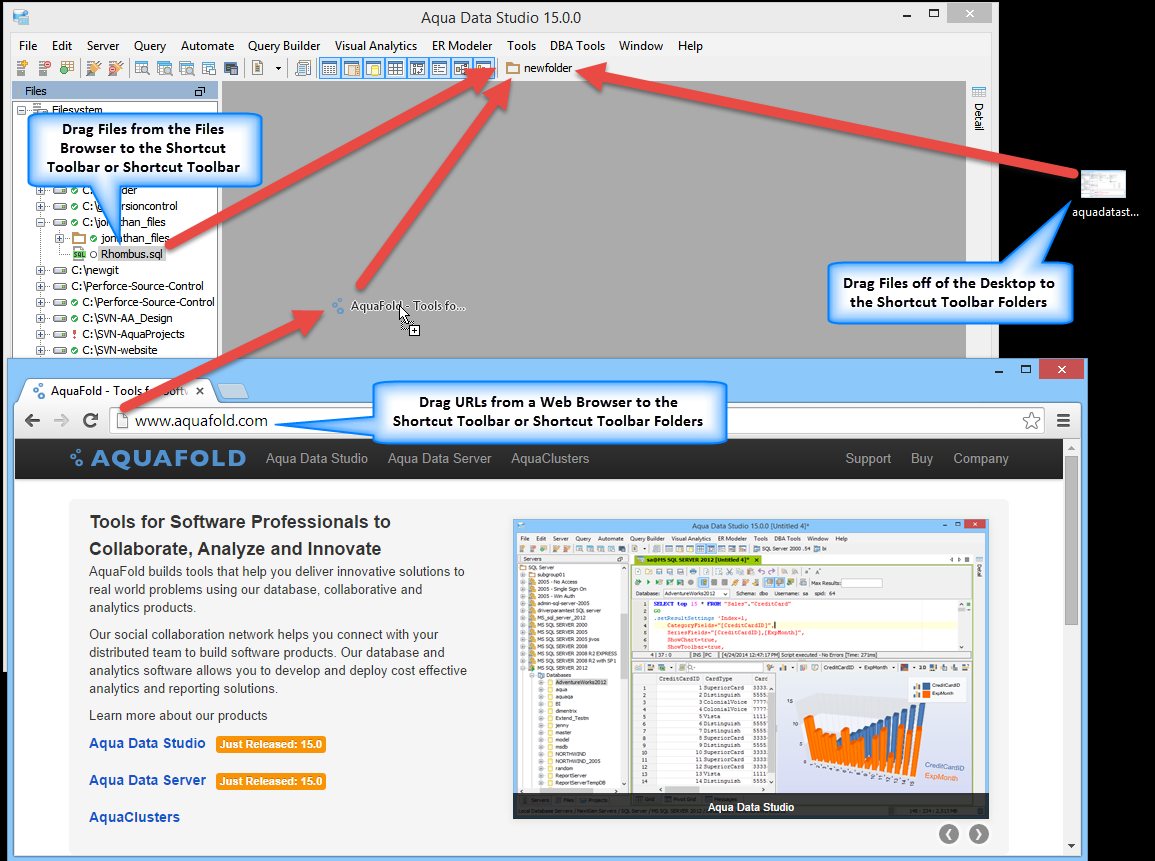This screenshot has height=861, width=1155.
Task: Click the AQUAFOLD logo on the website
Action: pos(158,458)
